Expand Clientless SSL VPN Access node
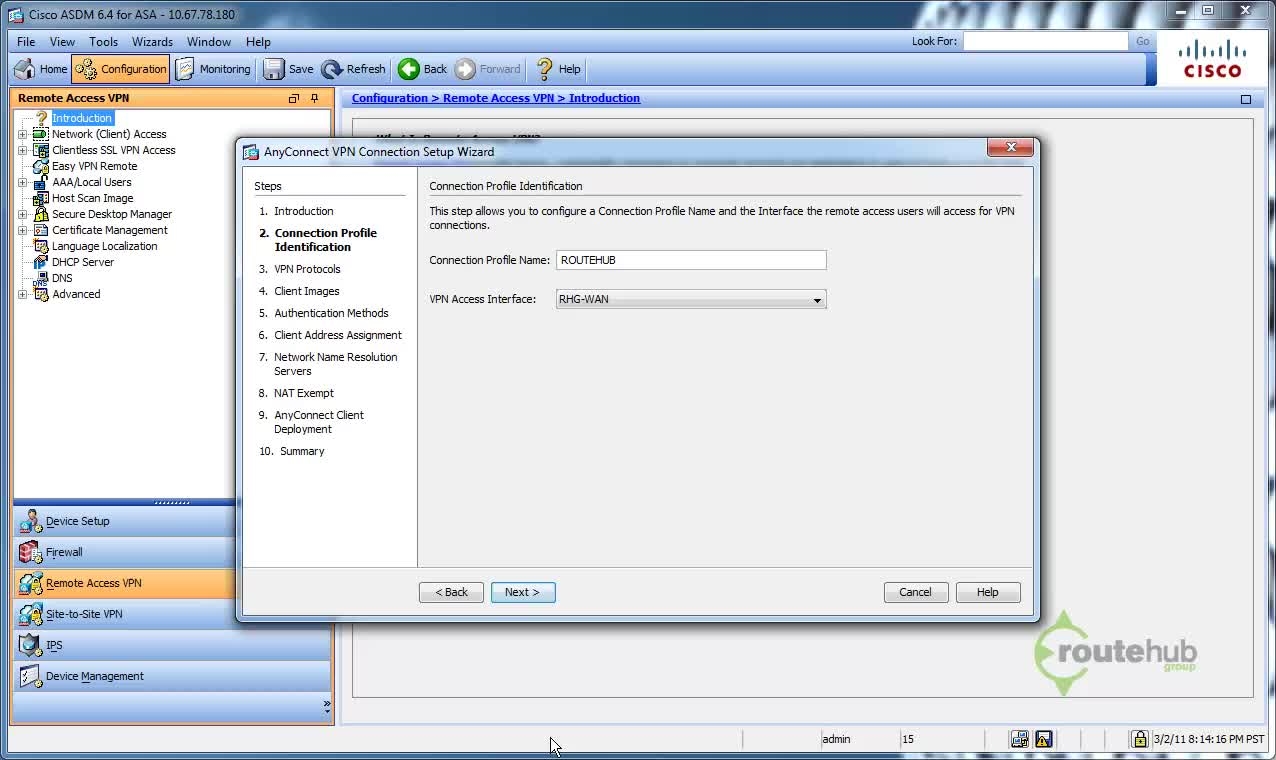The image size is (1276, 760). click(22, 150)
